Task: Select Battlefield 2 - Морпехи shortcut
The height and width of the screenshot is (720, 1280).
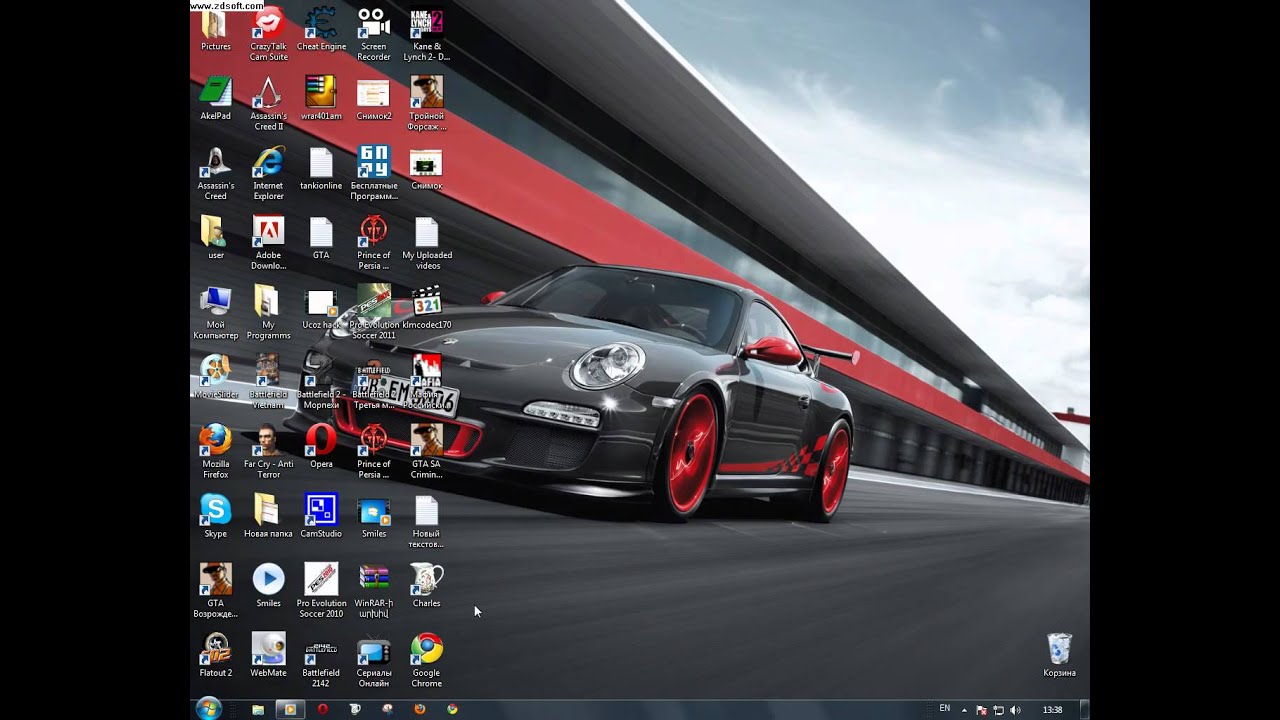Action: pos(321,382)
